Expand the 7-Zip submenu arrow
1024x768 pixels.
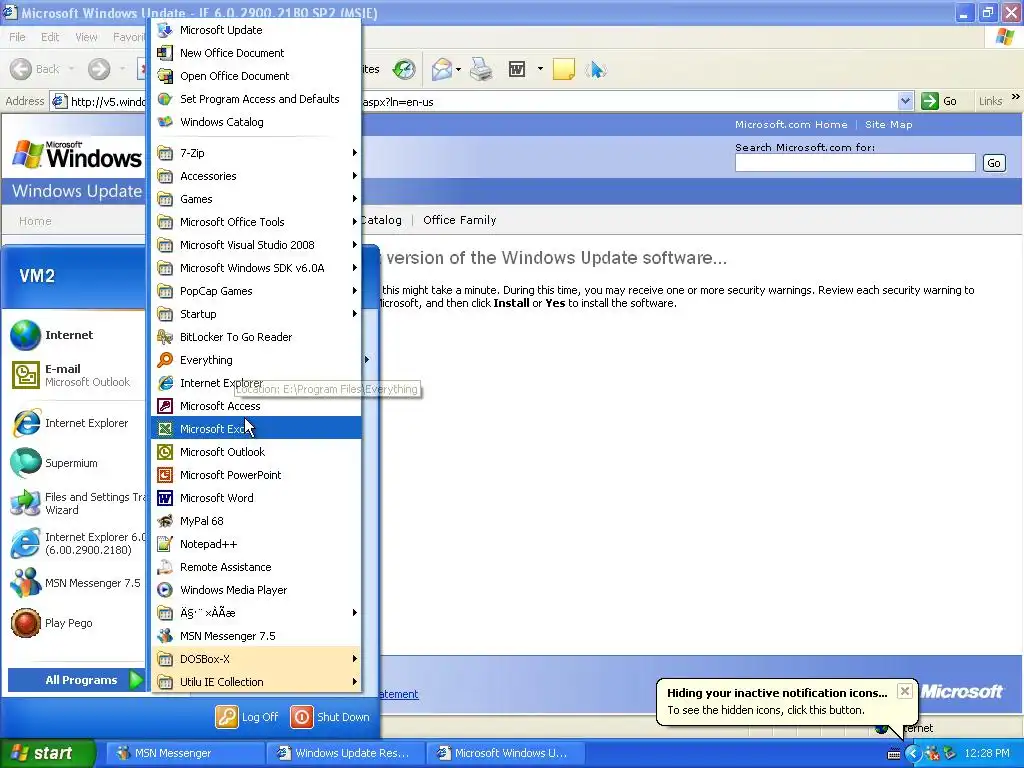(355, 153)
